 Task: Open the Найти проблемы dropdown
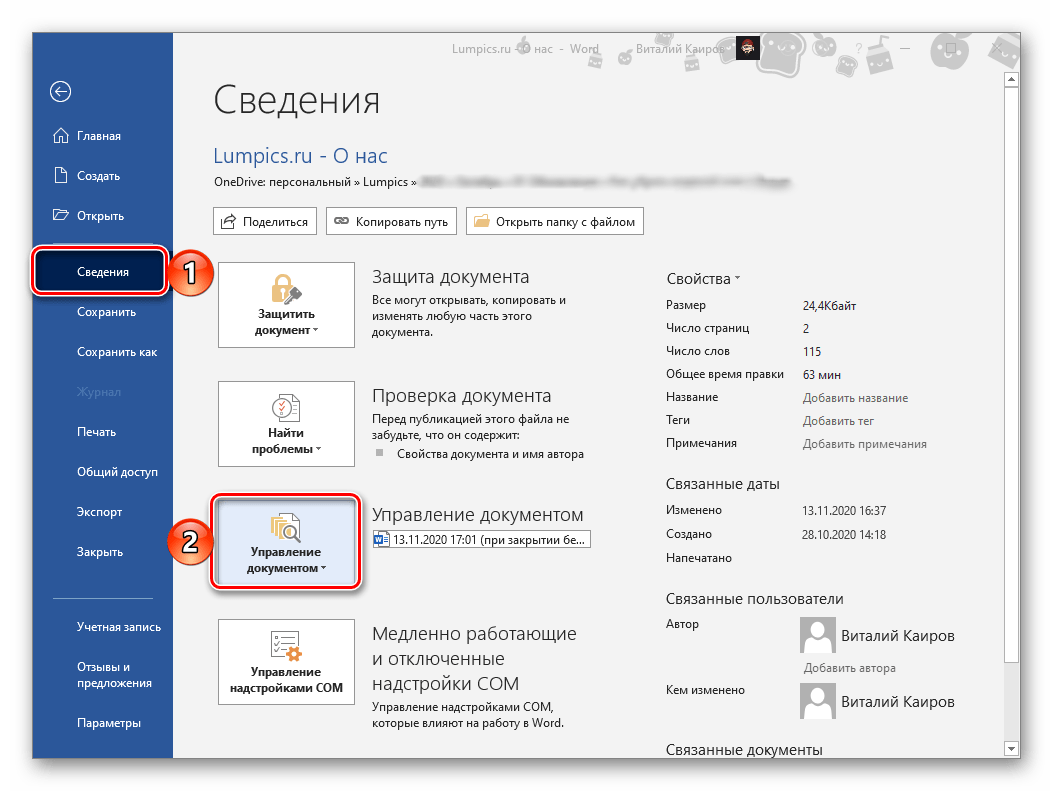(x=286, y=424)
